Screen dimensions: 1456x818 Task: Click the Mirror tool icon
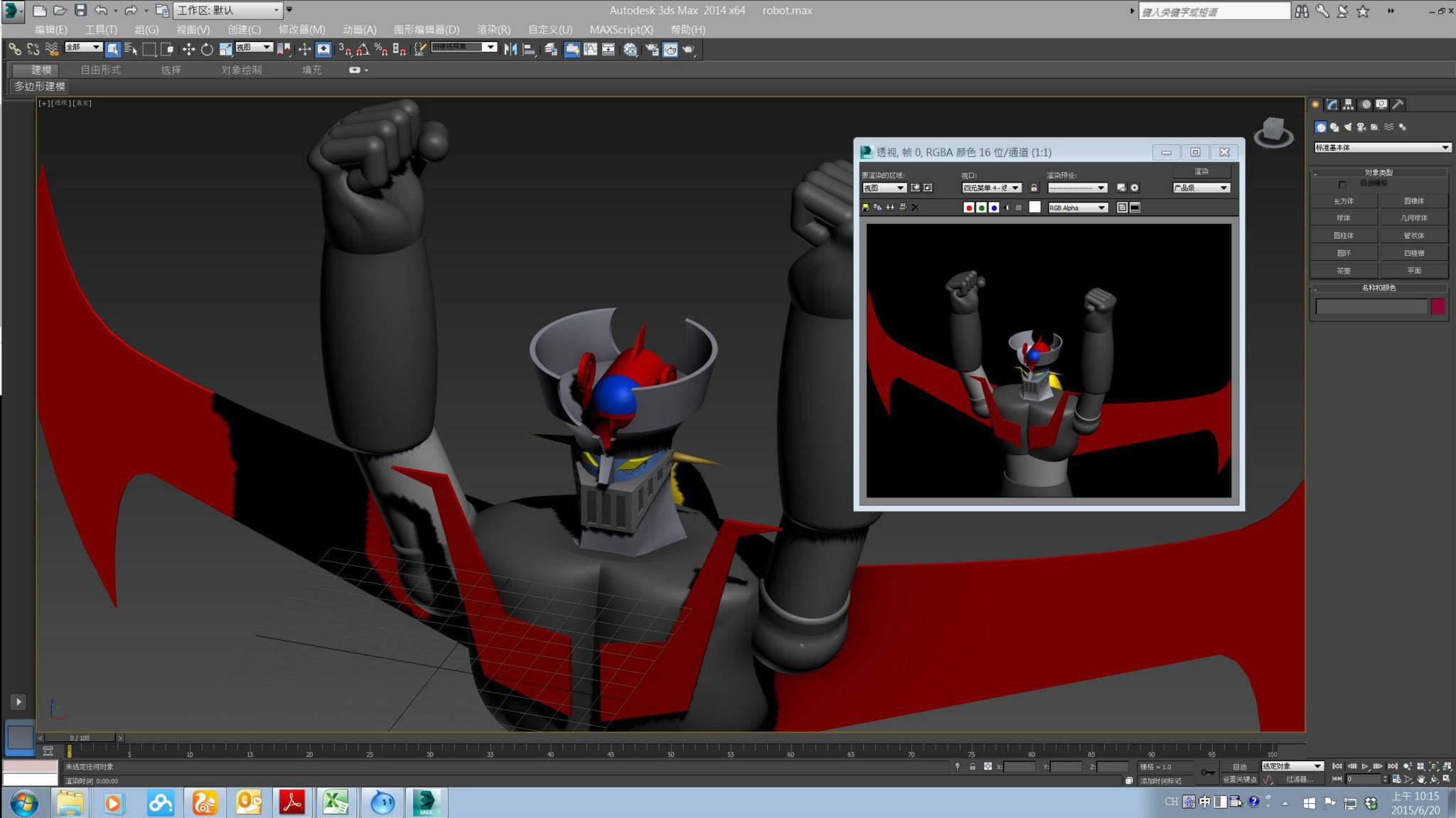pyautogui.click(x=510, y=49)
